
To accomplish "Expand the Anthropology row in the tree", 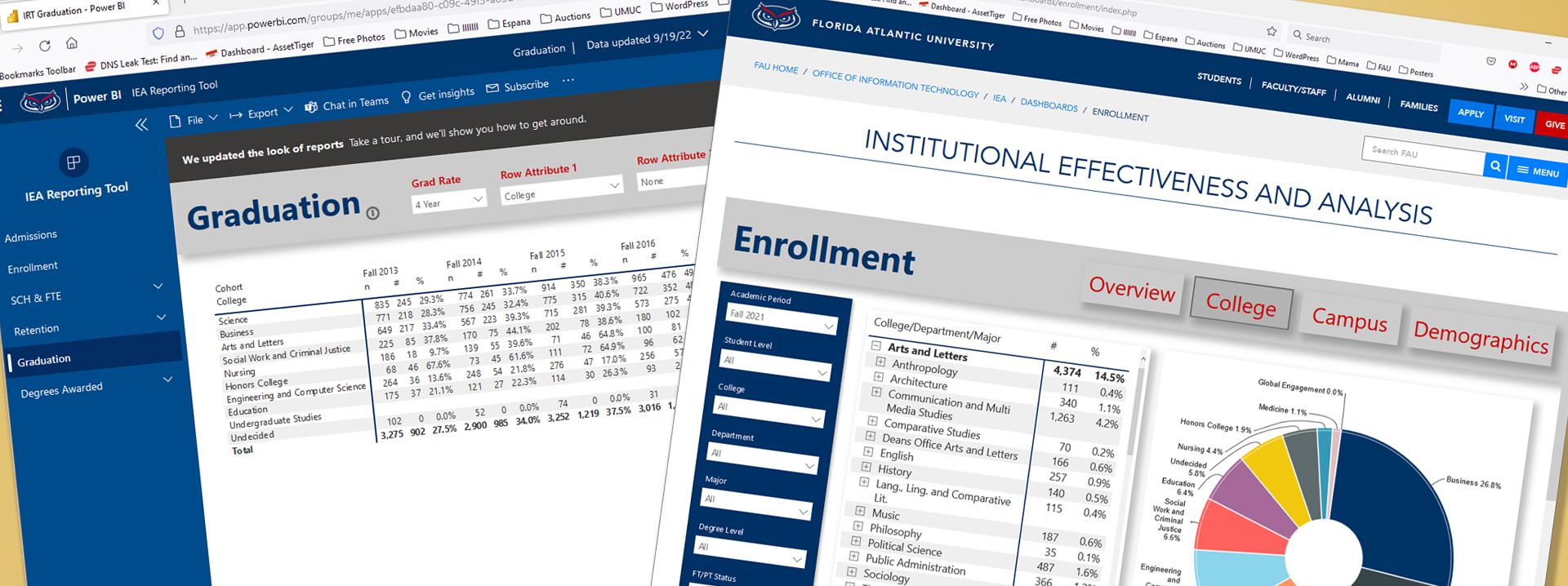I will click(880, 362).
